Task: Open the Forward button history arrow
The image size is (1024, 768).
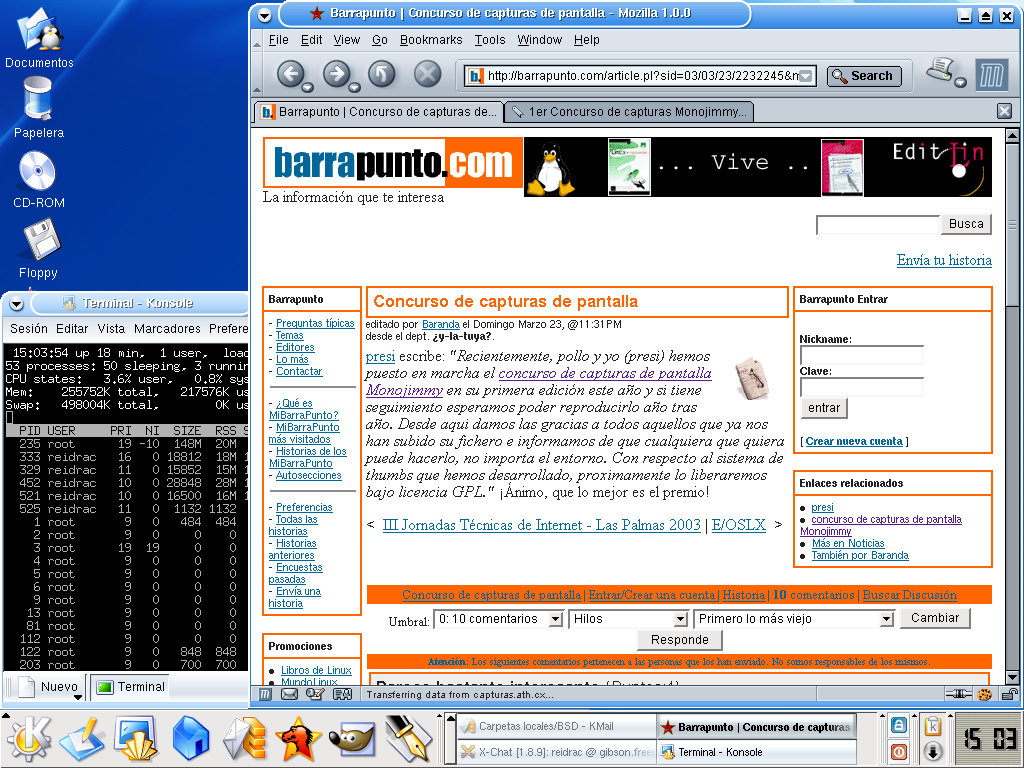Action: click(355, 88)
